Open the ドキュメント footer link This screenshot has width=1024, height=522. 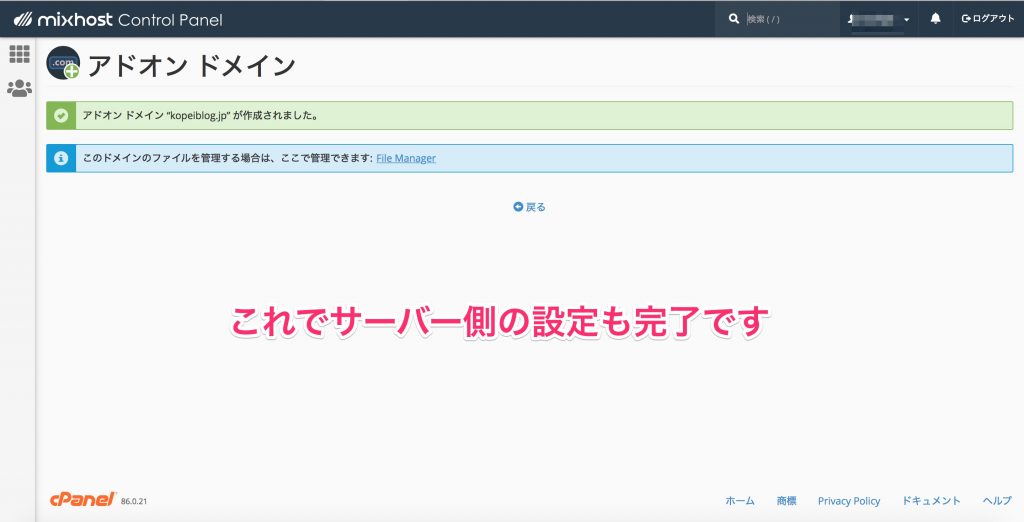pyautogui.click(x=931, y=501)
